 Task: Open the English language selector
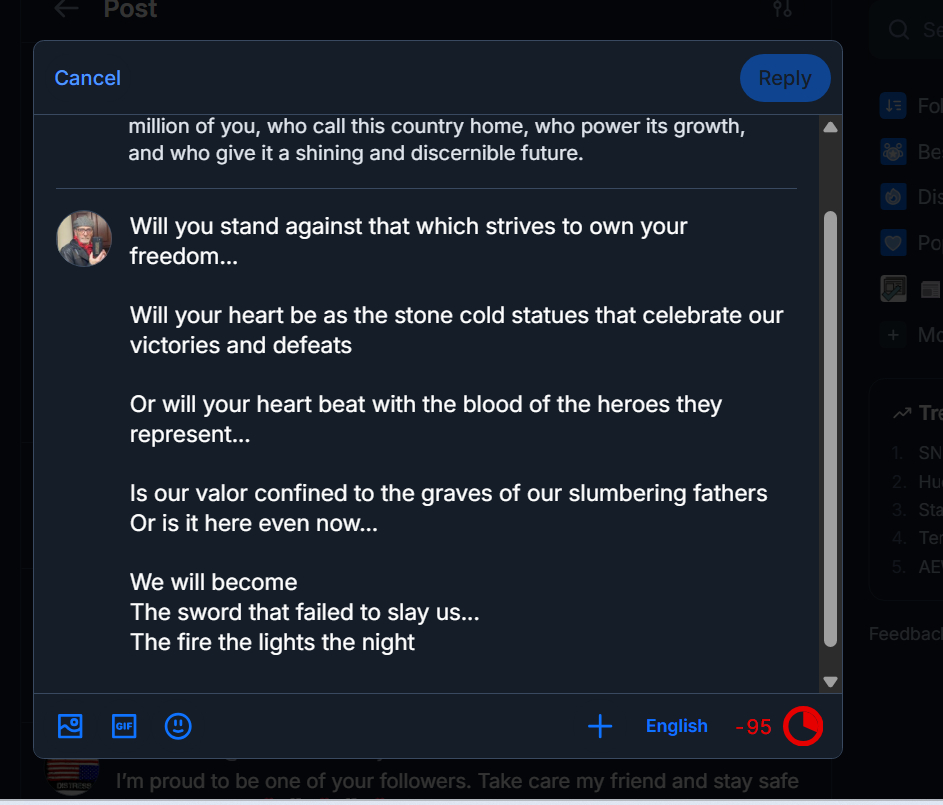(x=676, y=726)
